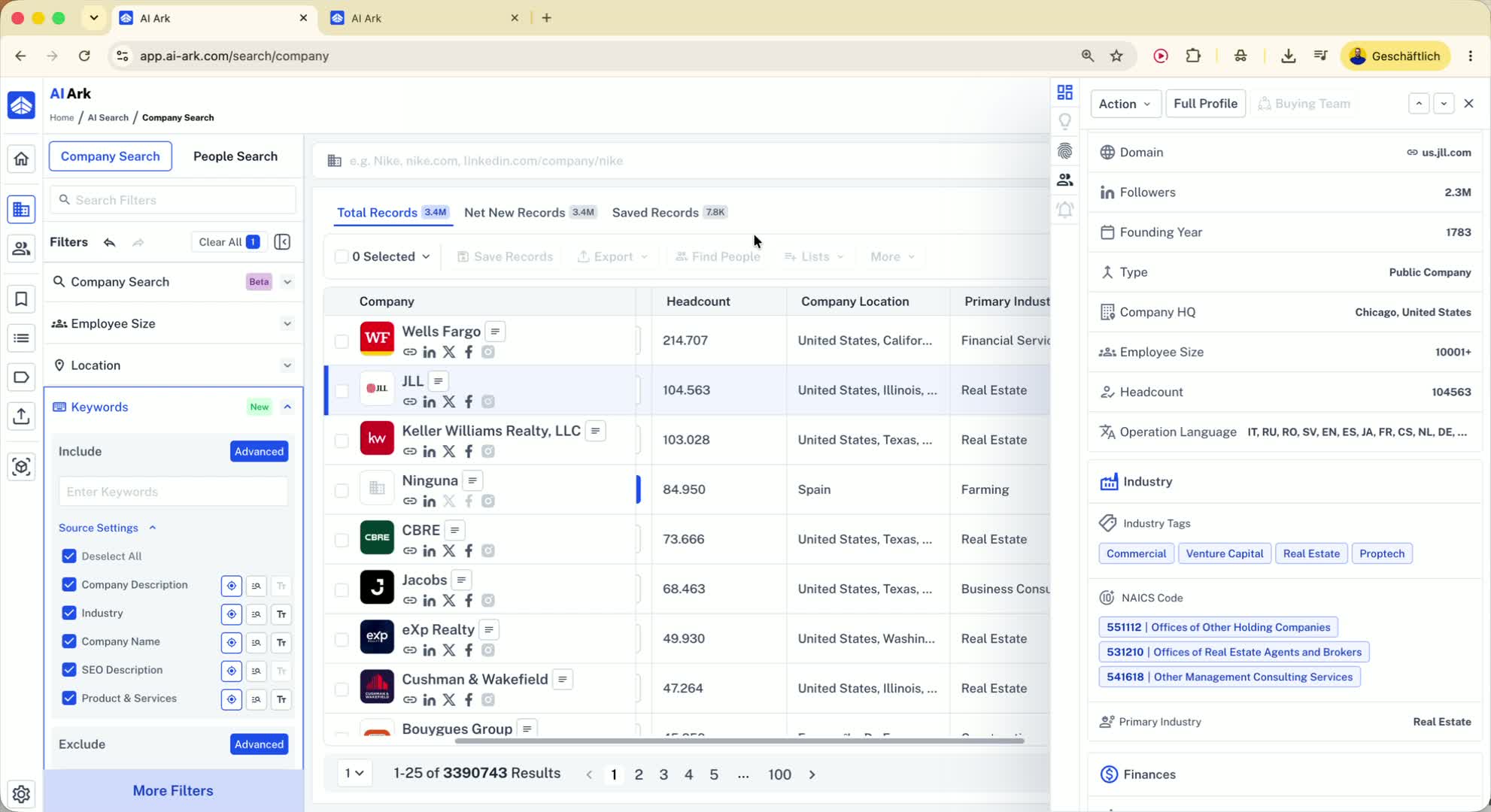The width and height of the screenshot is (1491, 812).
Task: Open the people icon in profile panel
Action: click(x=1064, y=180)
